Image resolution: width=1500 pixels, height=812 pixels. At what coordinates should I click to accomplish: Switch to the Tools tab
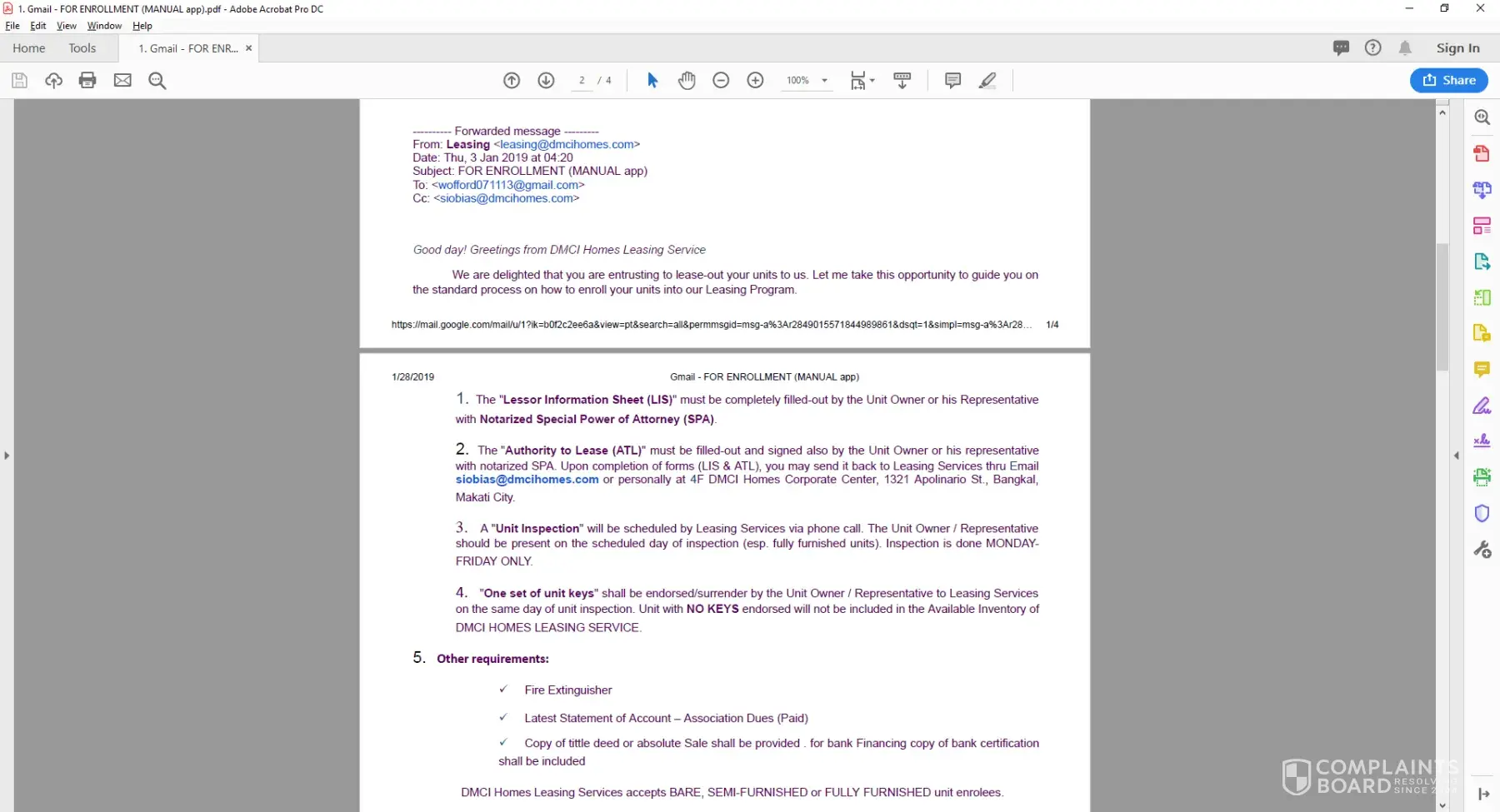click(x=82, y=48)
